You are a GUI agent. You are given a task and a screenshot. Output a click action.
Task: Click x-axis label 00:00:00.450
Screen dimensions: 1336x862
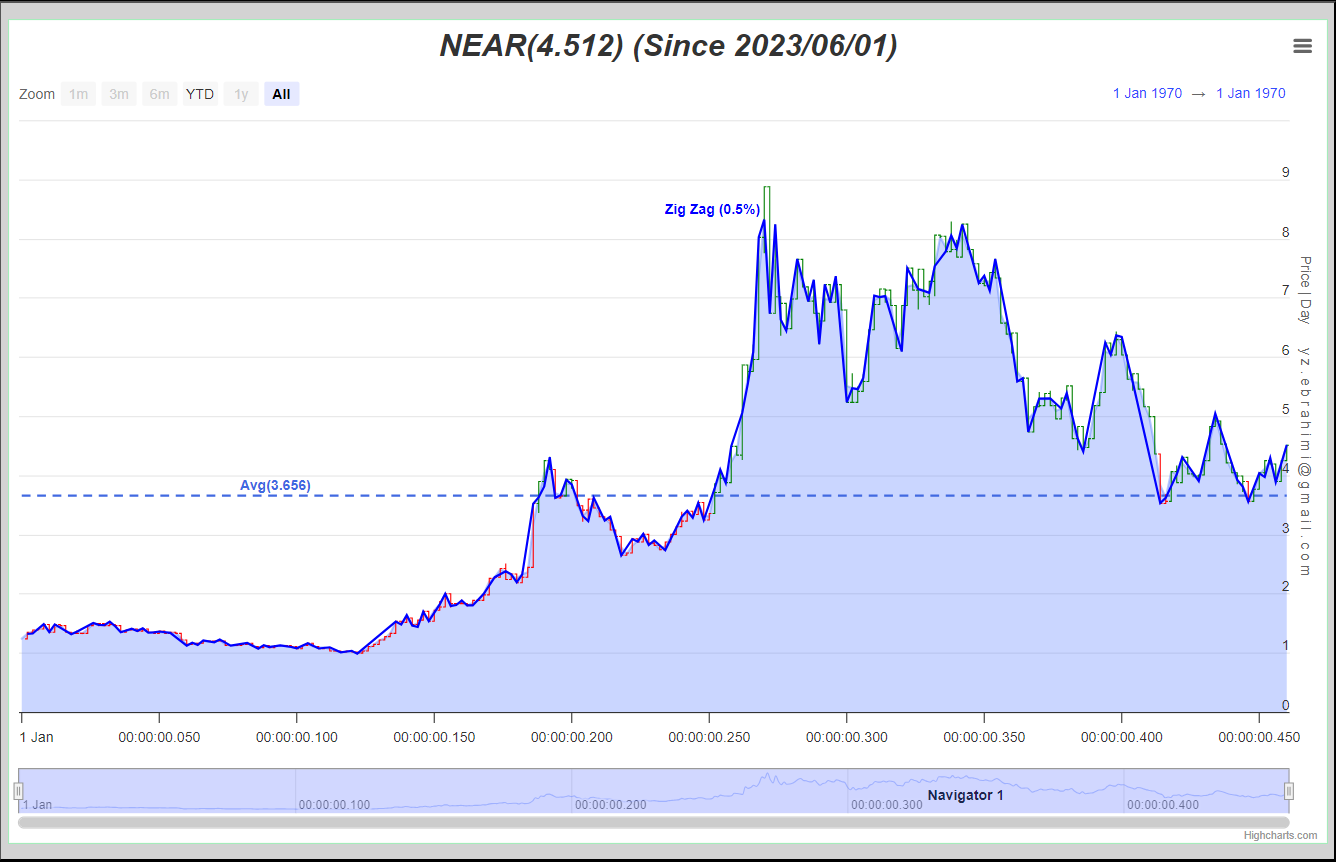pos(1259,737)
